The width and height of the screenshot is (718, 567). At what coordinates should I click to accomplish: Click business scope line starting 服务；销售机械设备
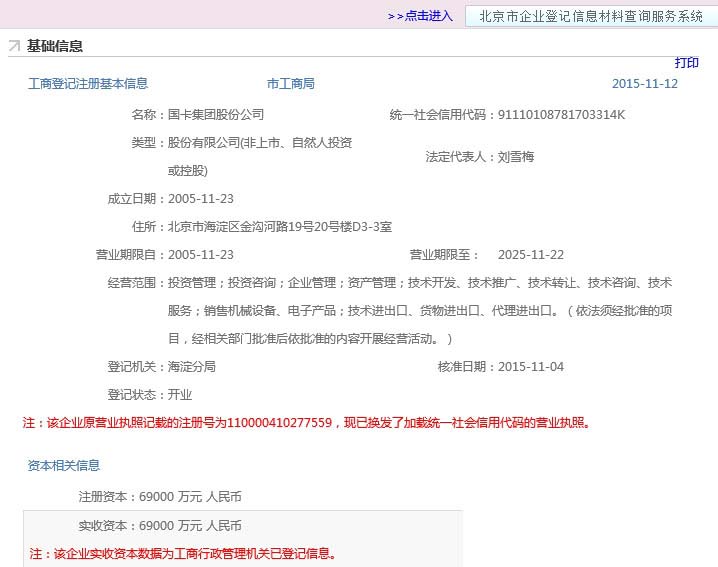tap(420, 311)
